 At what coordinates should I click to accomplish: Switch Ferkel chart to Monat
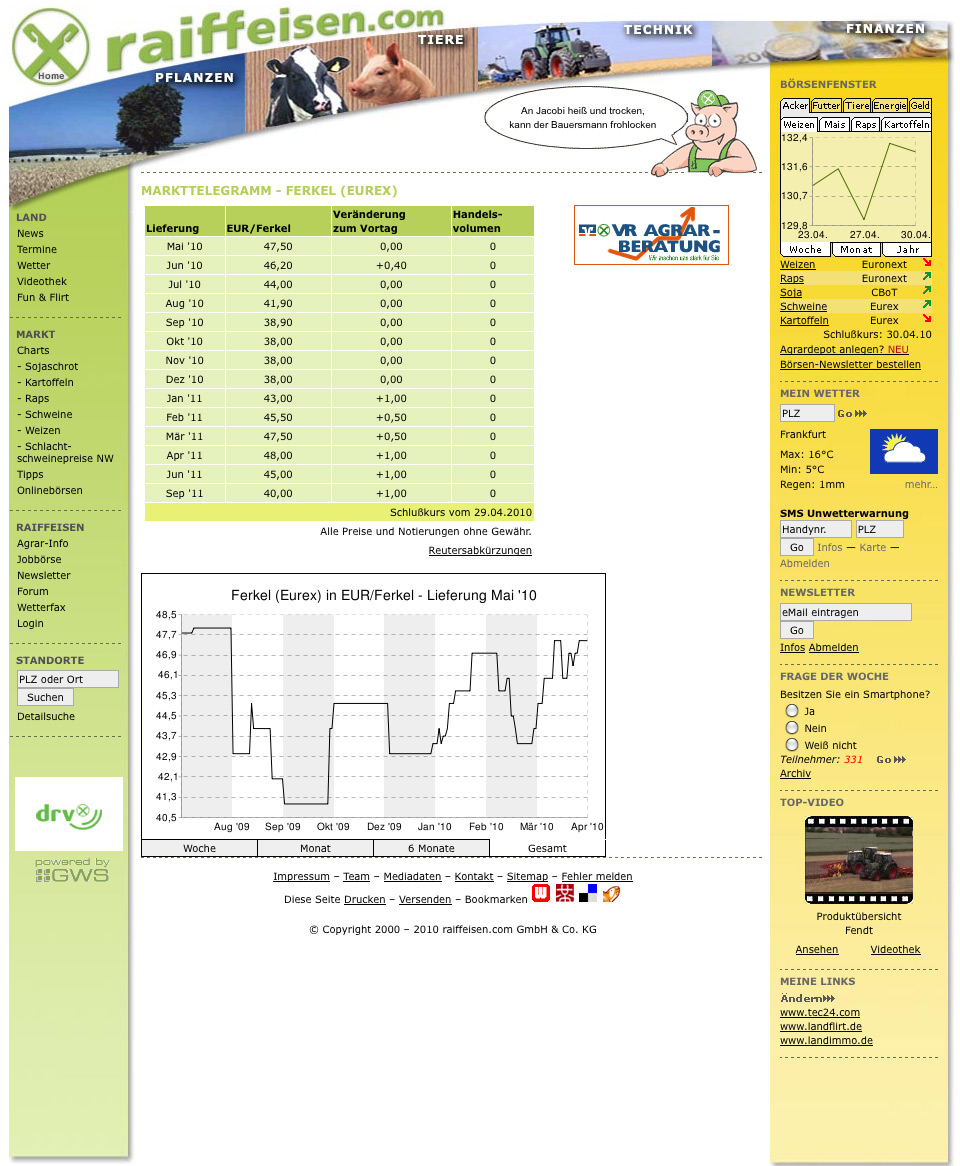point(315,848)
